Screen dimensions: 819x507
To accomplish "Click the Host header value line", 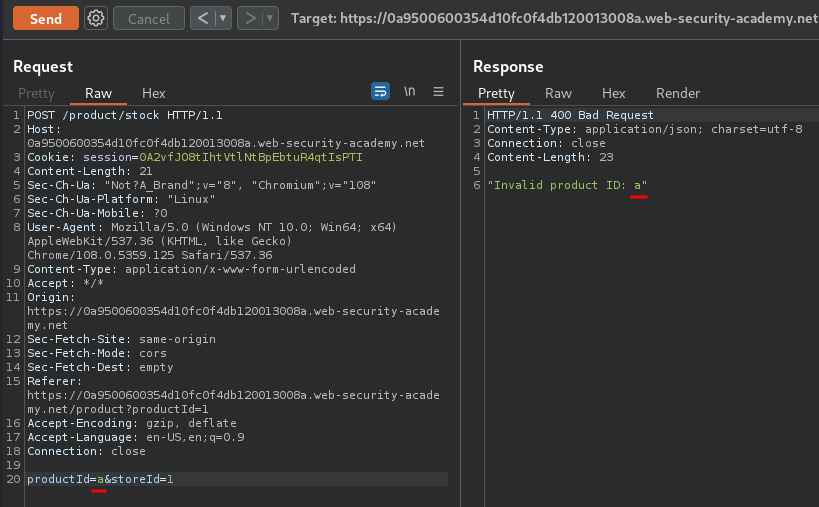I will click(226, 143).
